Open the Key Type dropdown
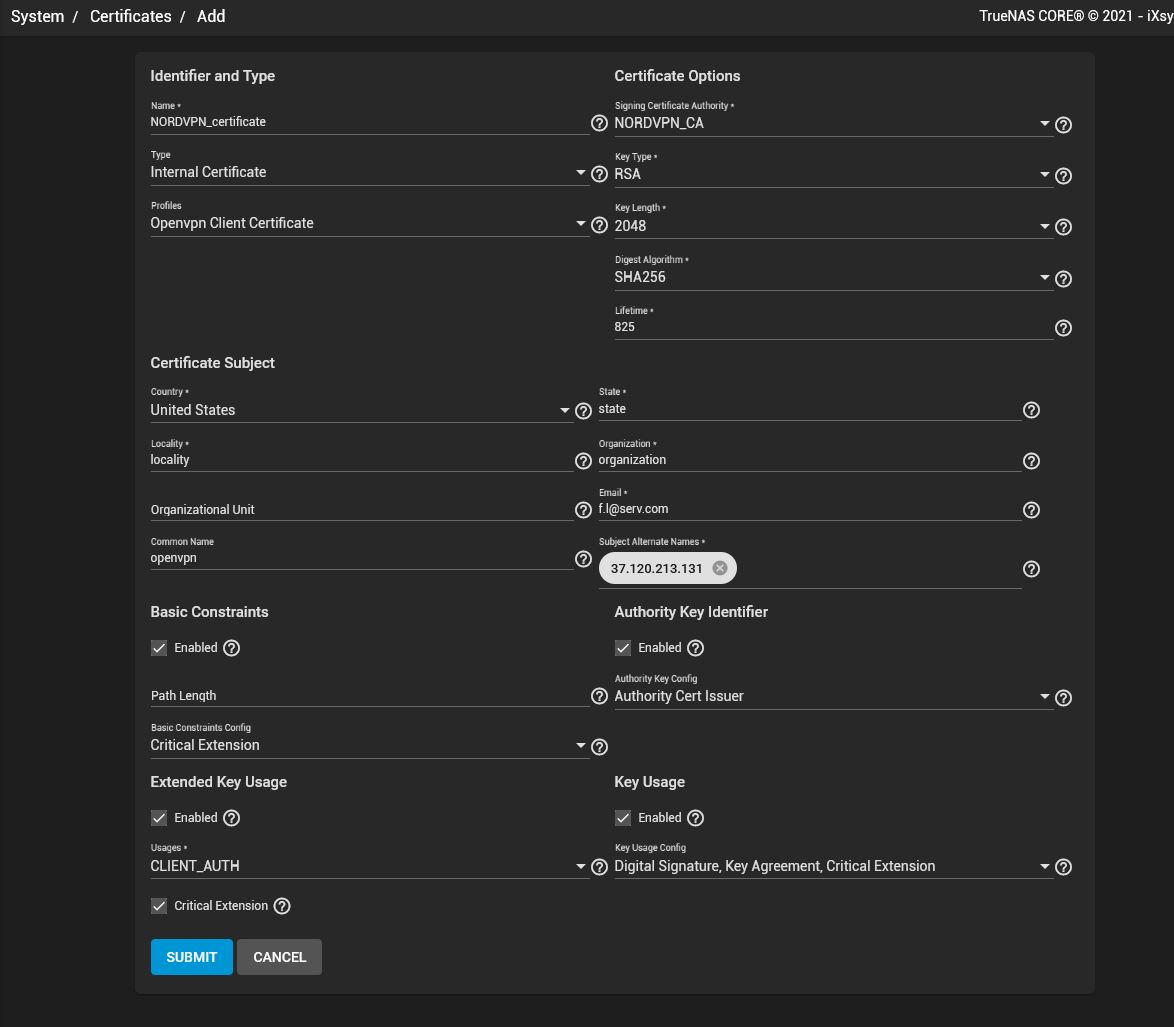The image size is (1174, 1027). click(833, 174)
